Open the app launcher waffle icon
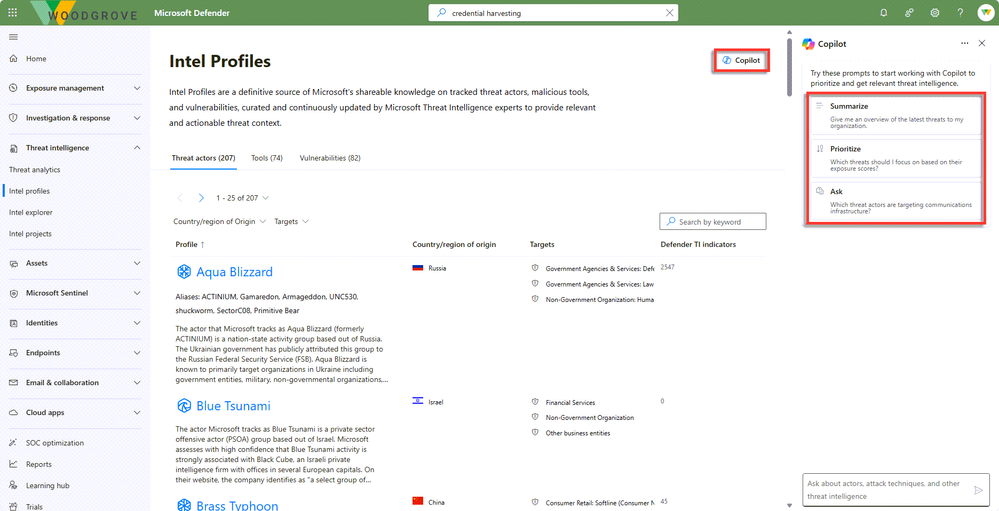The height and width of the screenshot is (511, 999). click(13, 13)
